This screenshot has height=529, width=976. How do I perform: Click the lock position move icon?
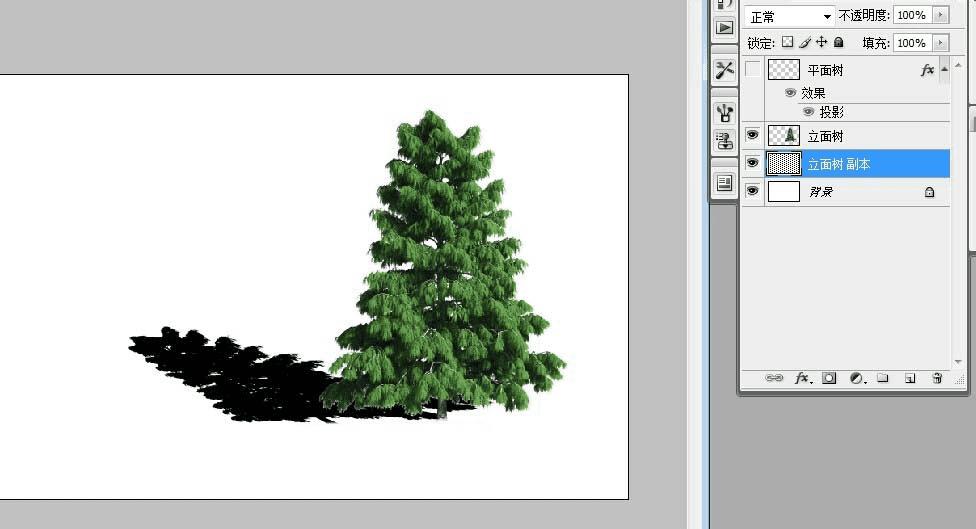coord(822,42)
